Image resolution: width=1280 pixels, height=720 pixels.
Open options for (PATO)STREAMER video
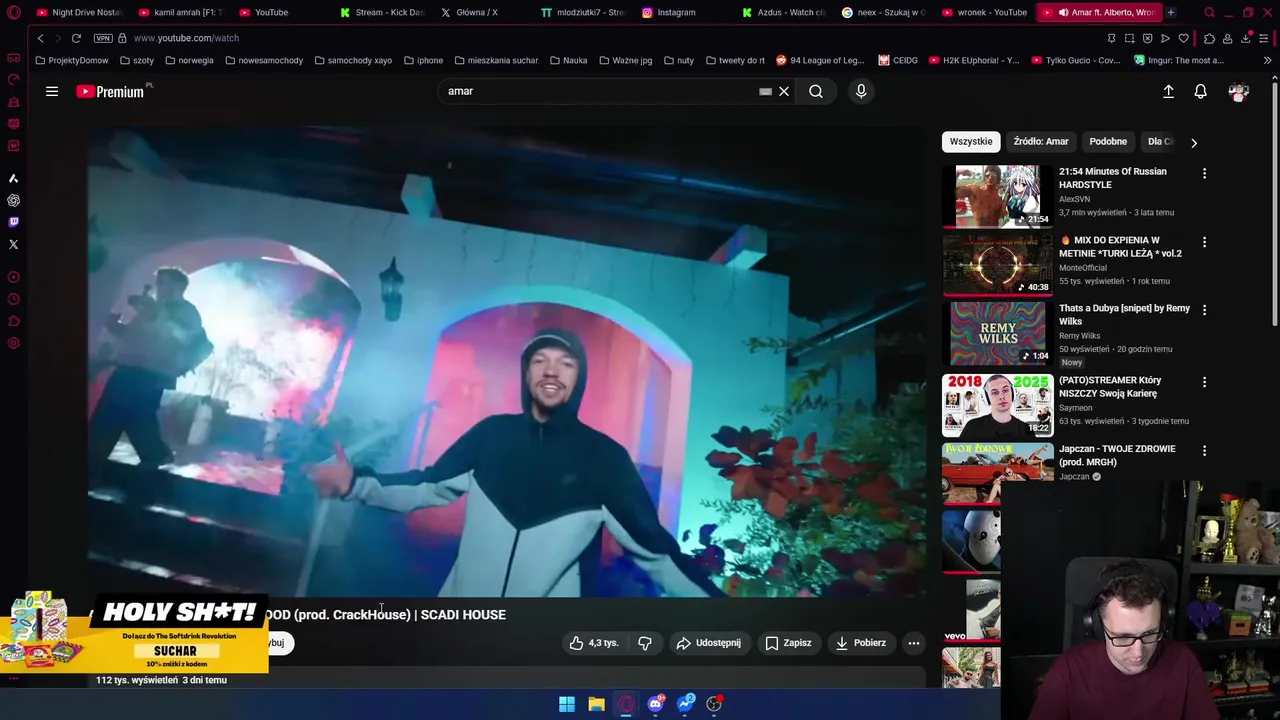click(x=1204, y=382)
